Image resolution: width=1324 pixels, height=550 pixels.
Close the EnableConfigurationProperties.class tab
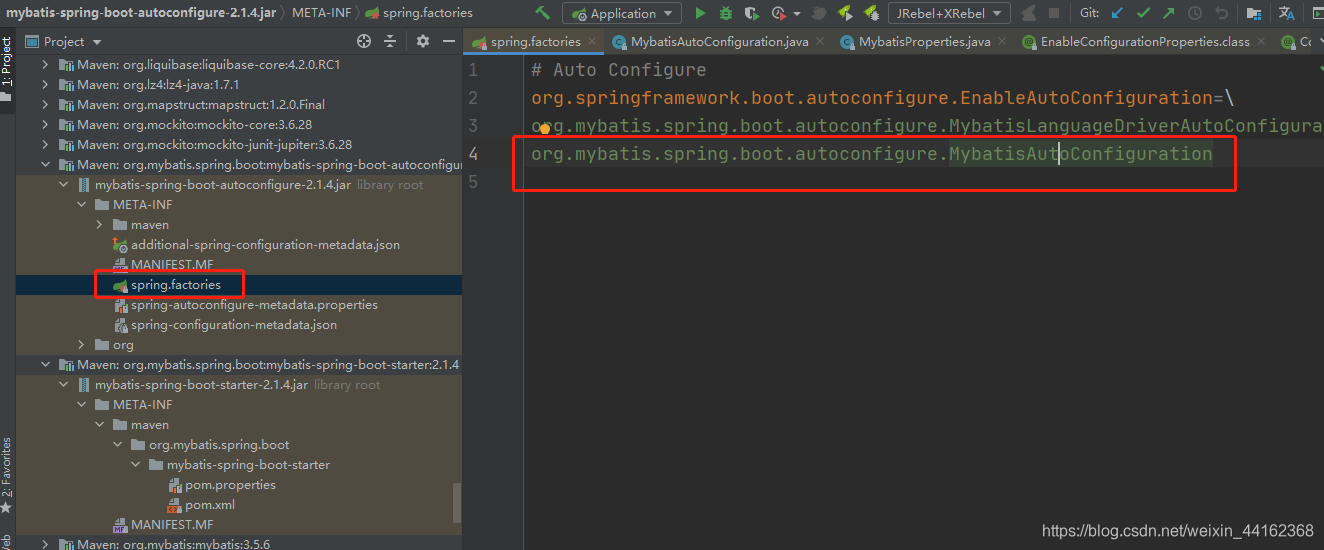pyautogui.click(x=1261, y=42)
